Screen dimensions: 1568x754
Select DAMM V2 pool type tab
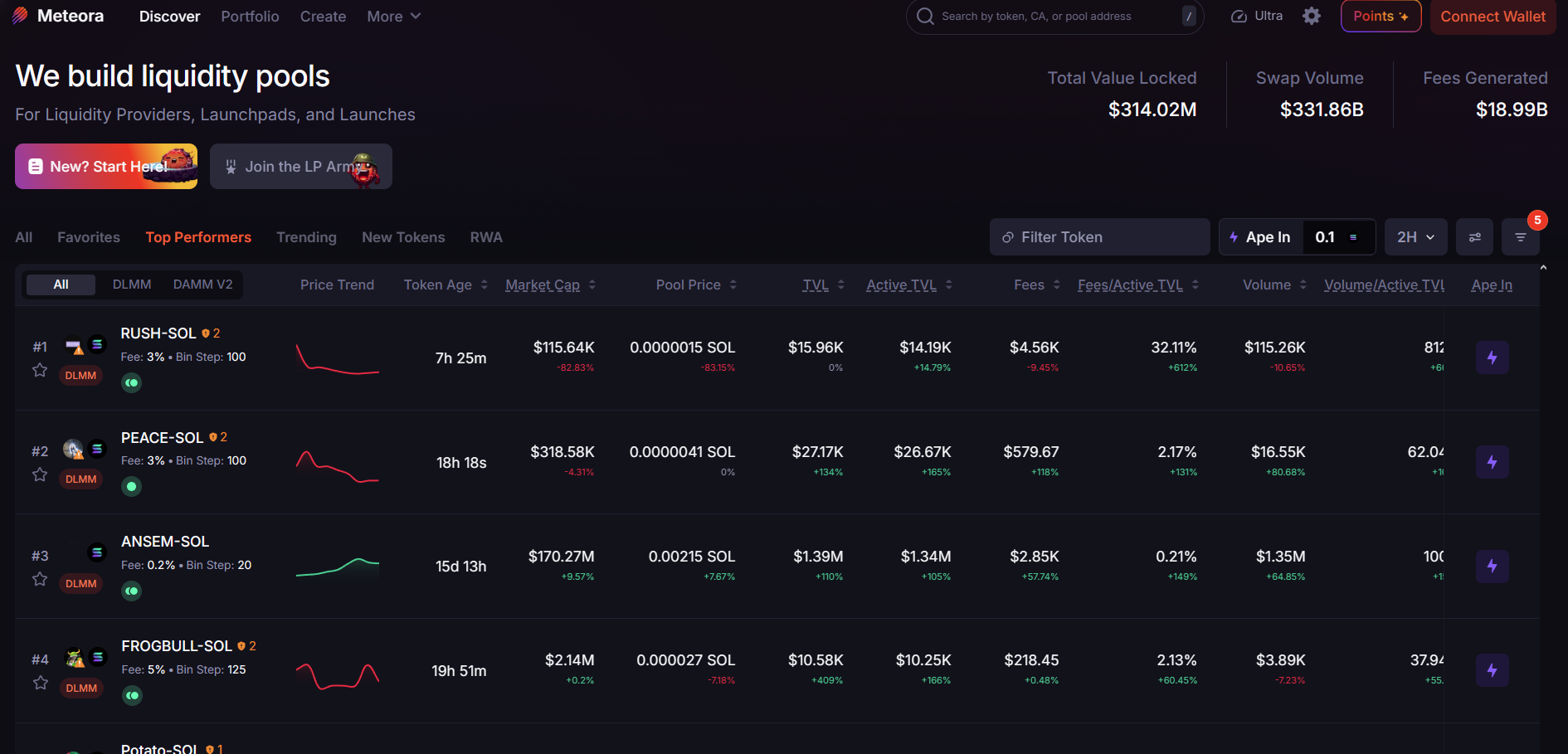click(x=202, y=285)
